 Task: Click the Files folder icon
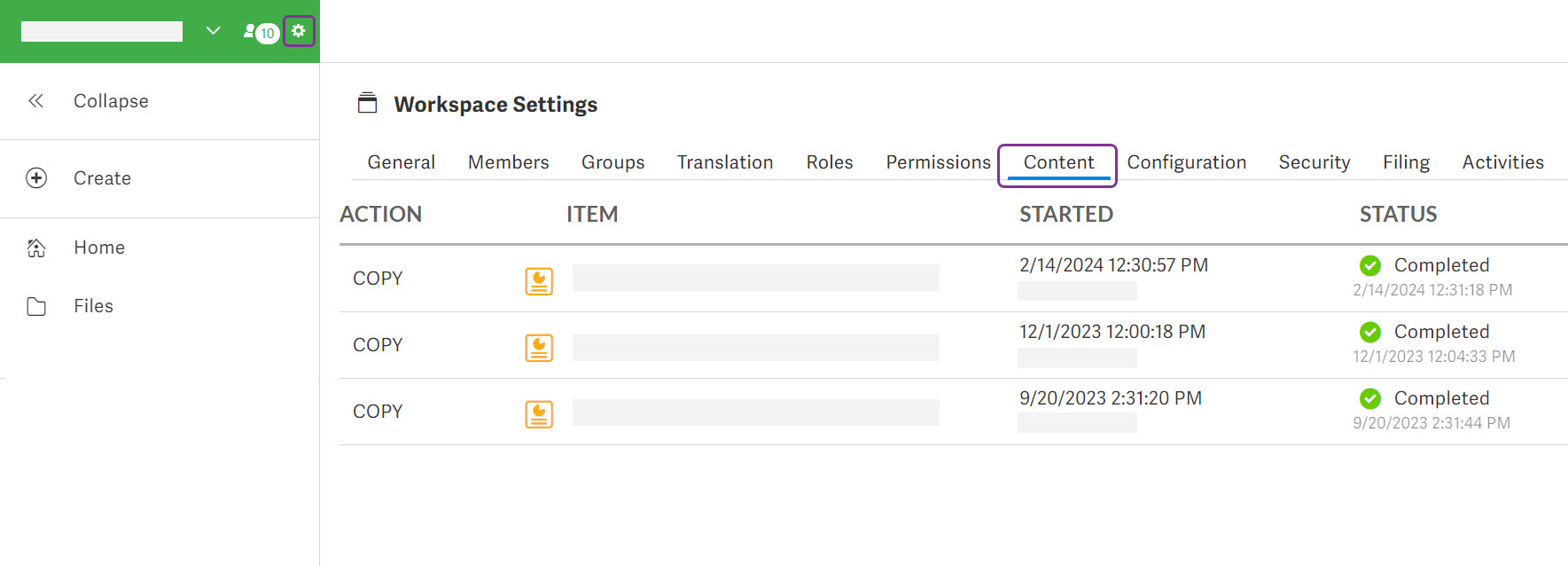[36, 306]
